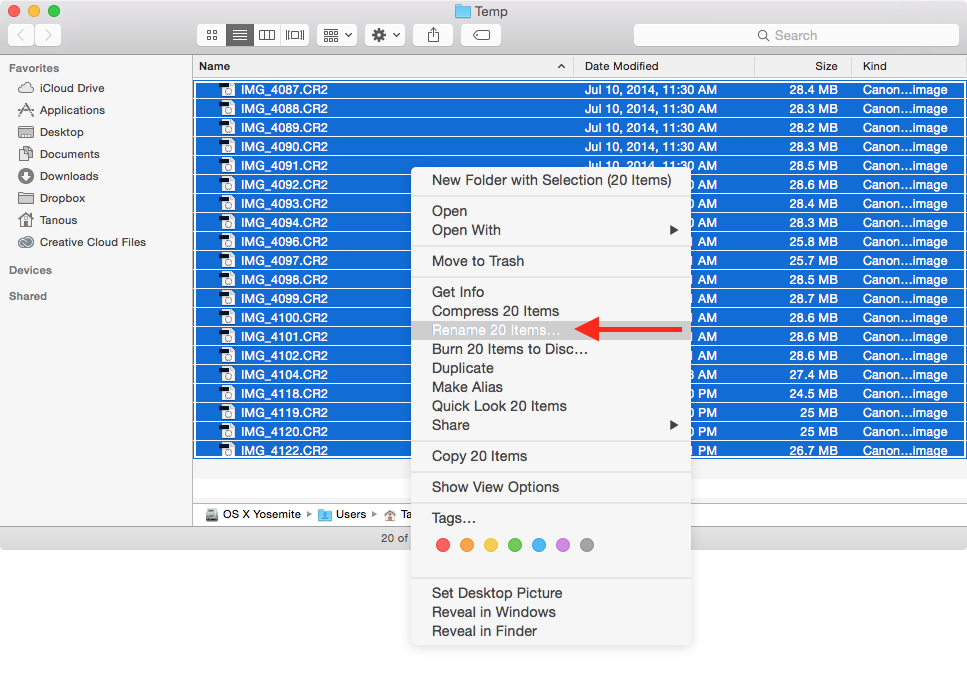Click the Shared sidebar heading
Image resolution: width=967 pixels, height=673 pixels.
click(x=28, y=296)
